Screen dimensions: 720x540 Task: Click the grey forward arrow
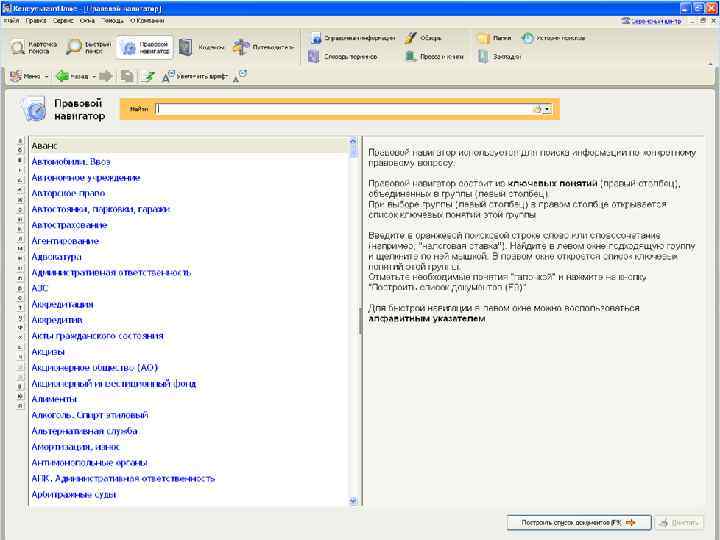click(x=106, y=76)
